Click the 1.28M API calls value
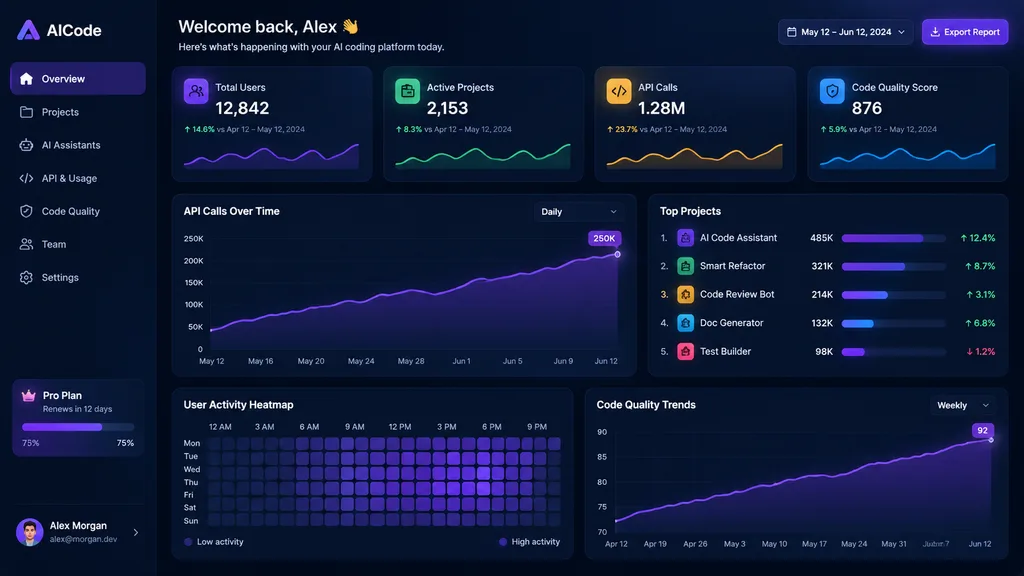 pos(662,108)
